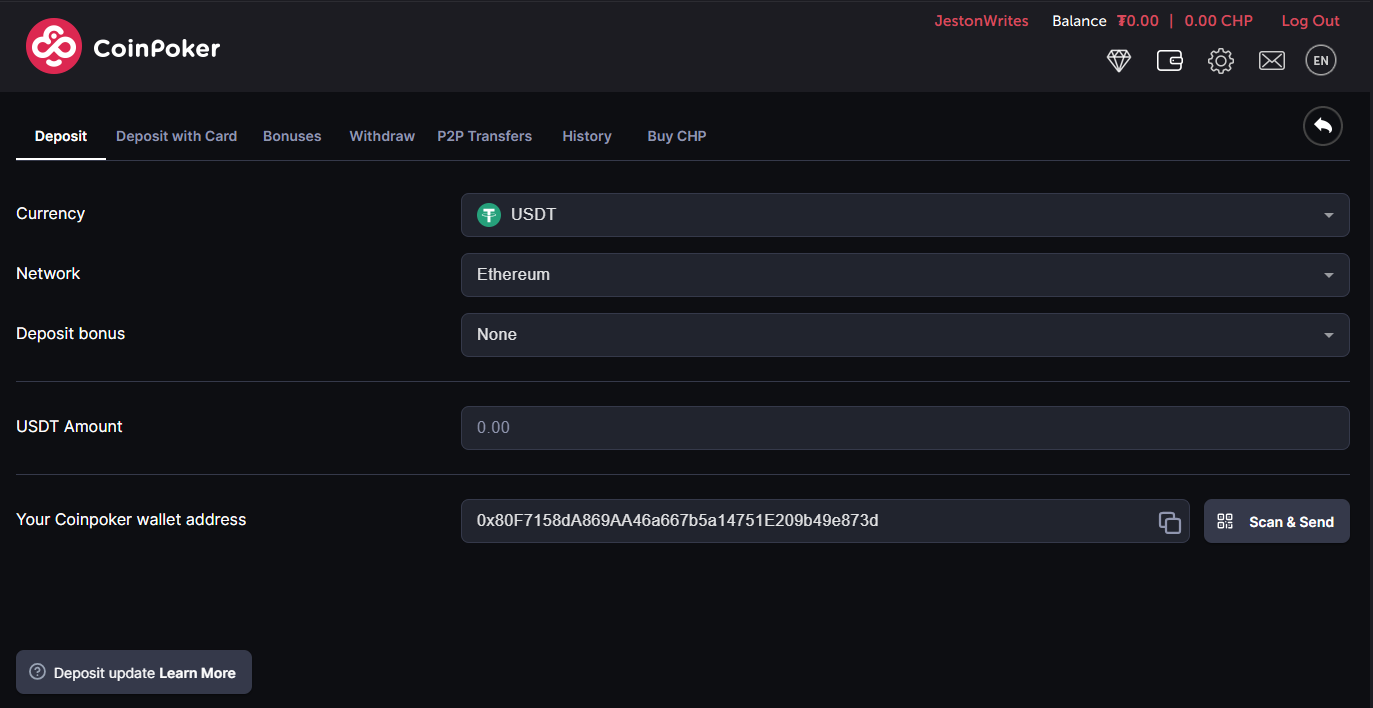This screenshot has height=708, width=1373.
Task: Open the wallet icon in header
Action: (x=1170, y=61)
